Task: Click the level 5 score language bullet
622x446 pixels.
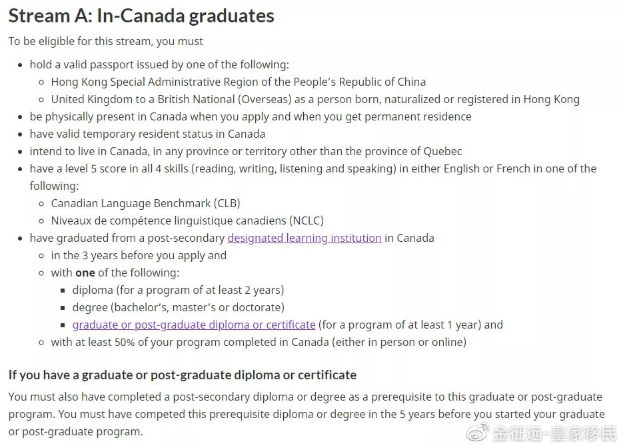Action: (x=313, y=177)
